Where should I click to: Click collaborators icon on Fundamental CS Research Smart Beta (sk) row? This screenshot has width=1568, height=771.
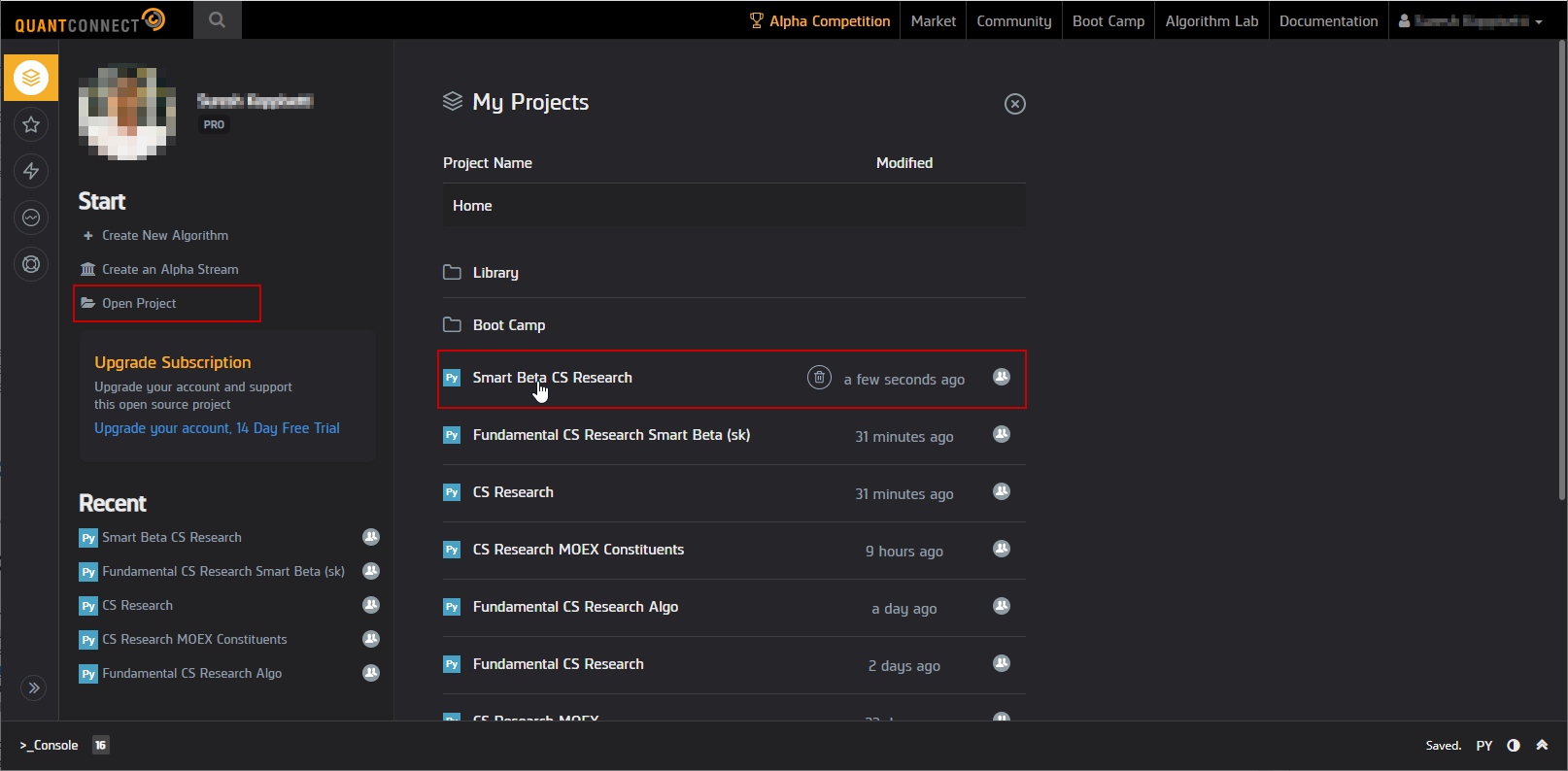pyautogui.click(x=1002, y=434)
